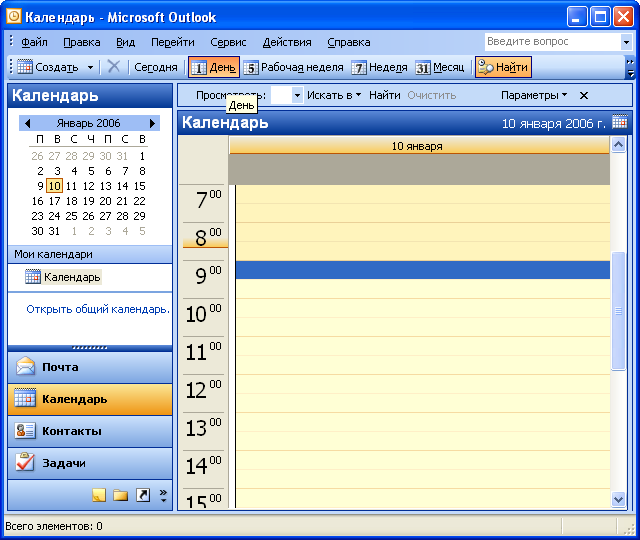
Task: Open toolbar options chevron at toolbar end
Action: click(630, 68)
